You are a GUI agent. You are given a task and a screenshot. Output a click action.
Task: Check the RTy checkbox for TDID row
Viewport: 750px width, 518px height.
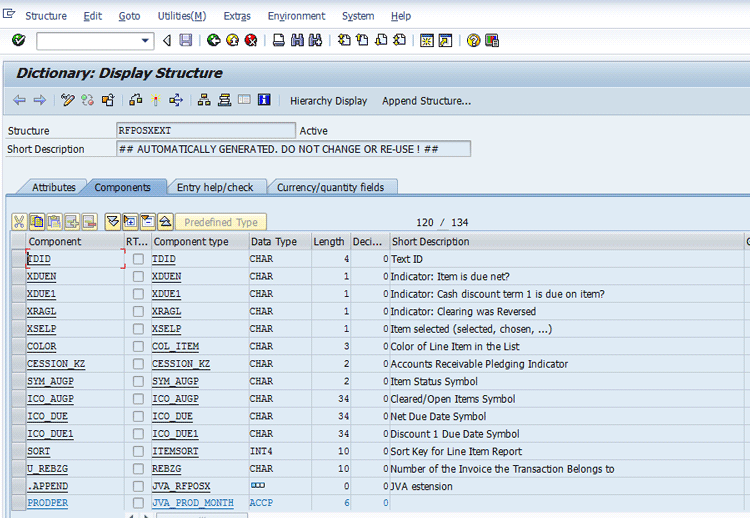pos(138,259)
